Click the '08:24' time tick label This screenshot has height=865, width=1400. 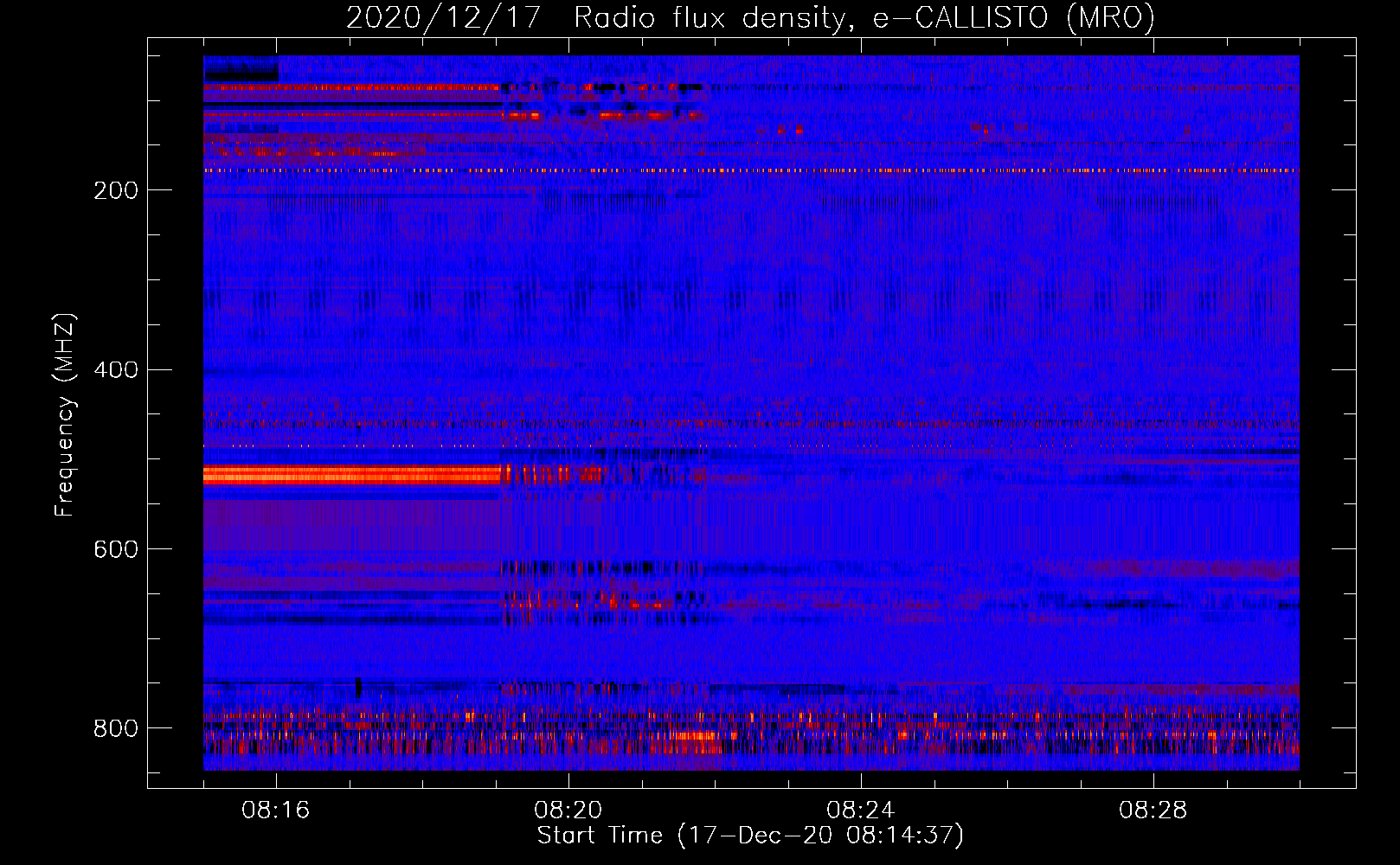861,811
